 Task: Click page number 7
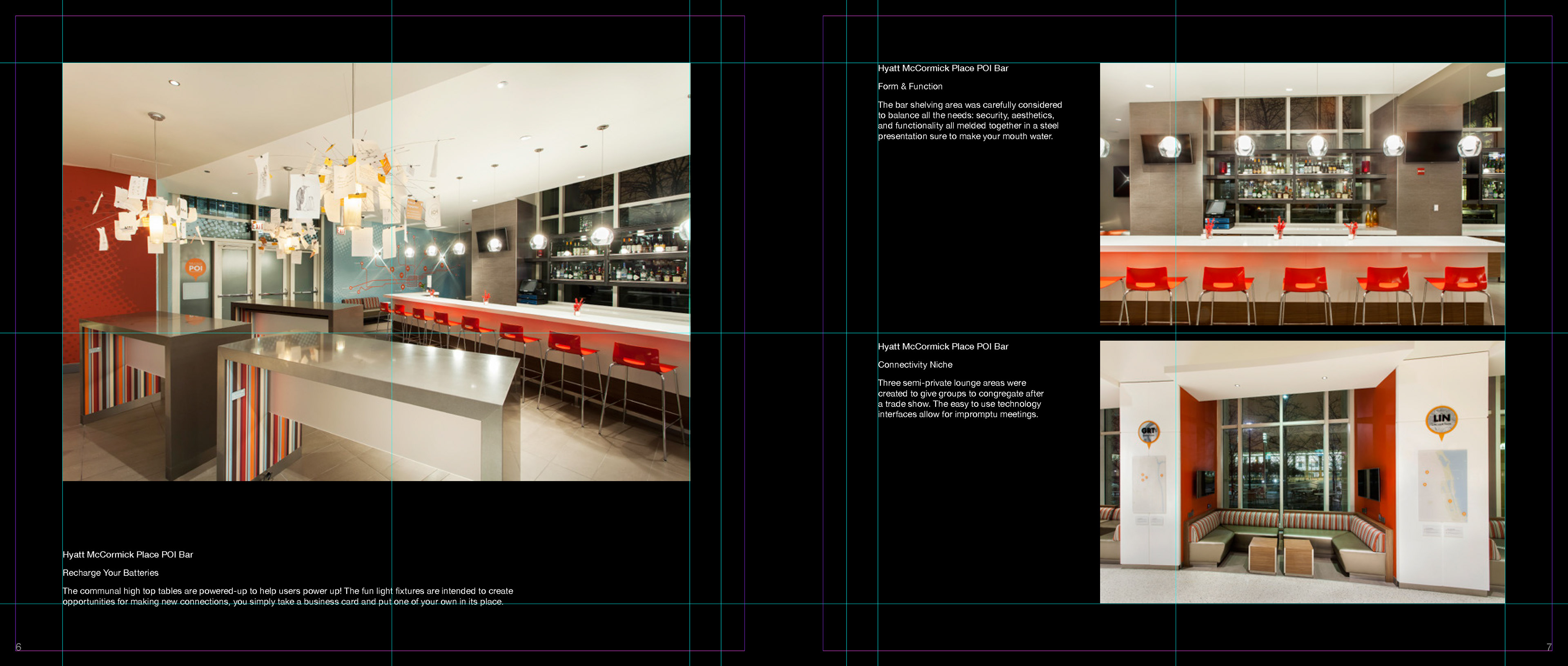(1549, 646)
